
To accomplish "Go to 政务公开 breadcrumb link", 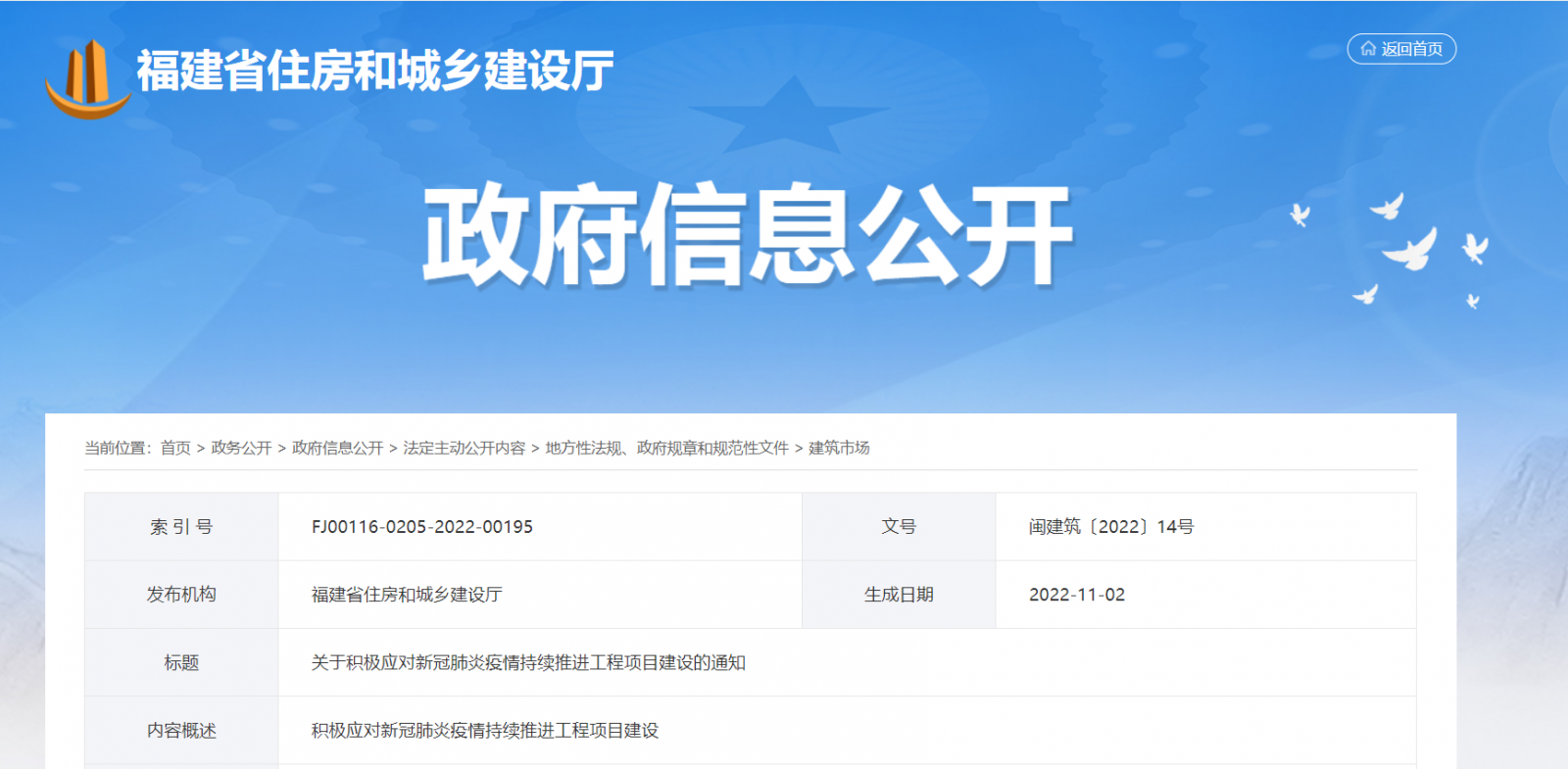I will pos(241,448).
